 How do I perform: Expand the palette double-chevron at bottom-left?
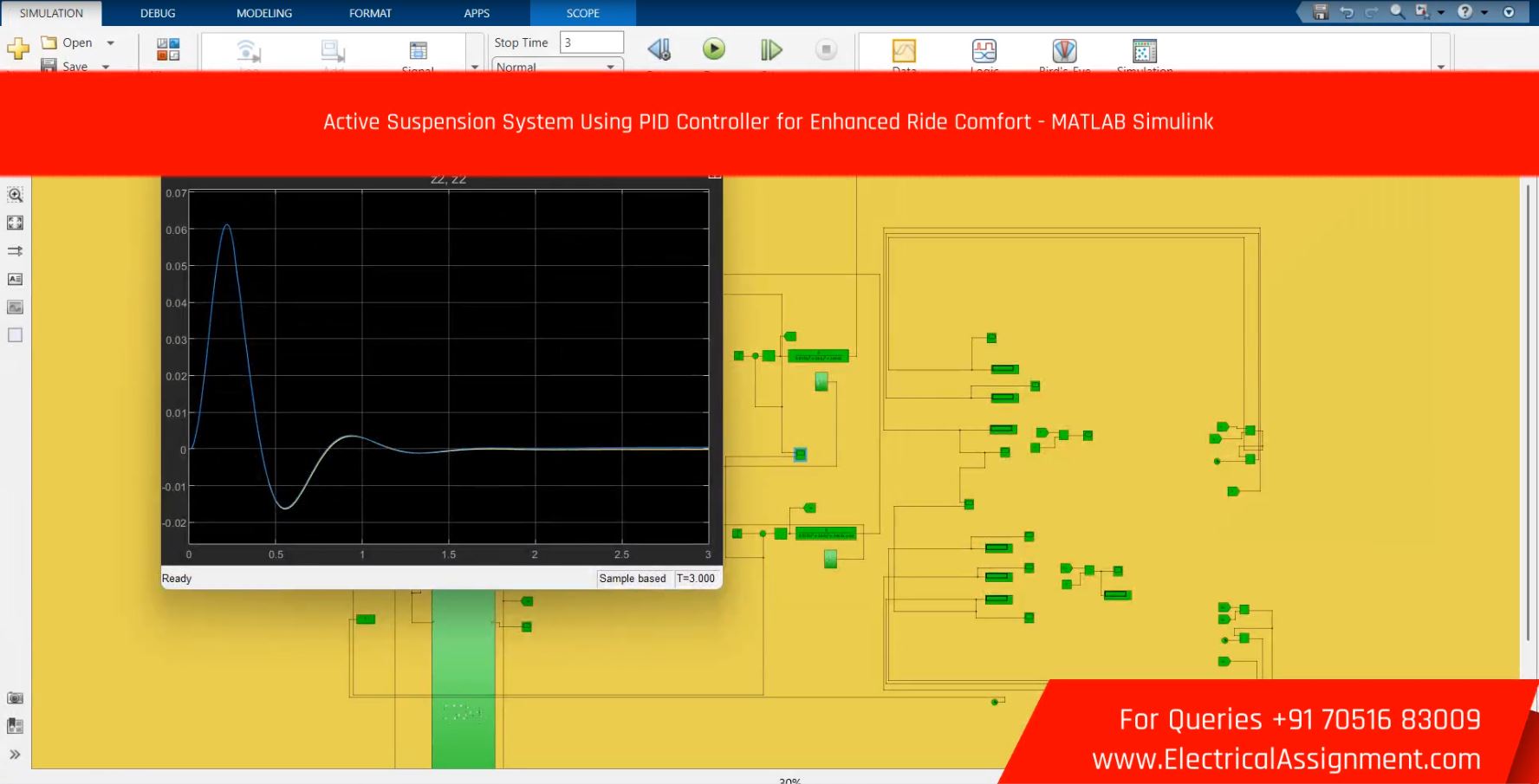click(x=15, y=755)
